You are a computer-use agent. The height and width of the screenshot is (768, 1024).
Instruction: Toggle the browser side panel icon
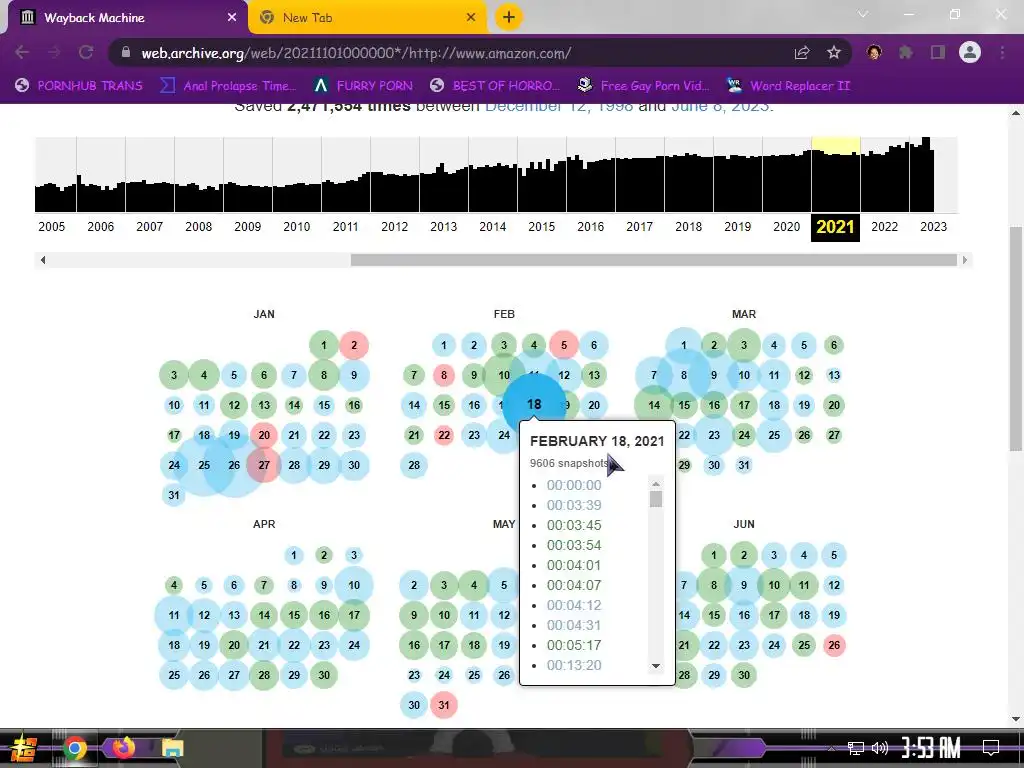(938, 52)
